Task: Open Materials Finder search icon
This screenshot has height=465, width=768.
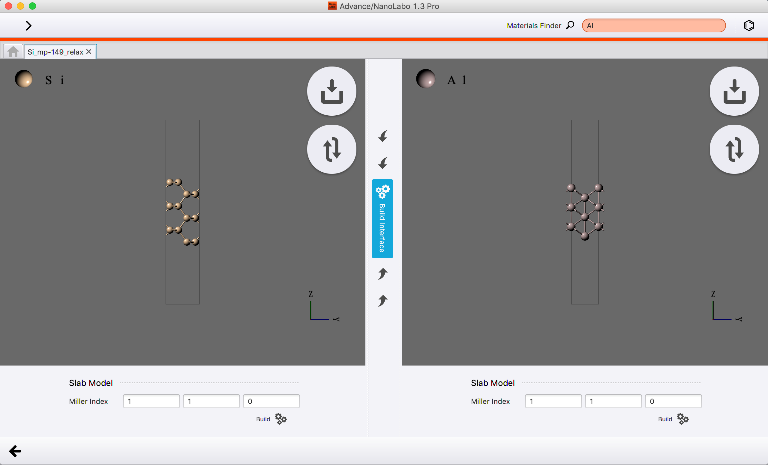Action: [x=570, y=25]
